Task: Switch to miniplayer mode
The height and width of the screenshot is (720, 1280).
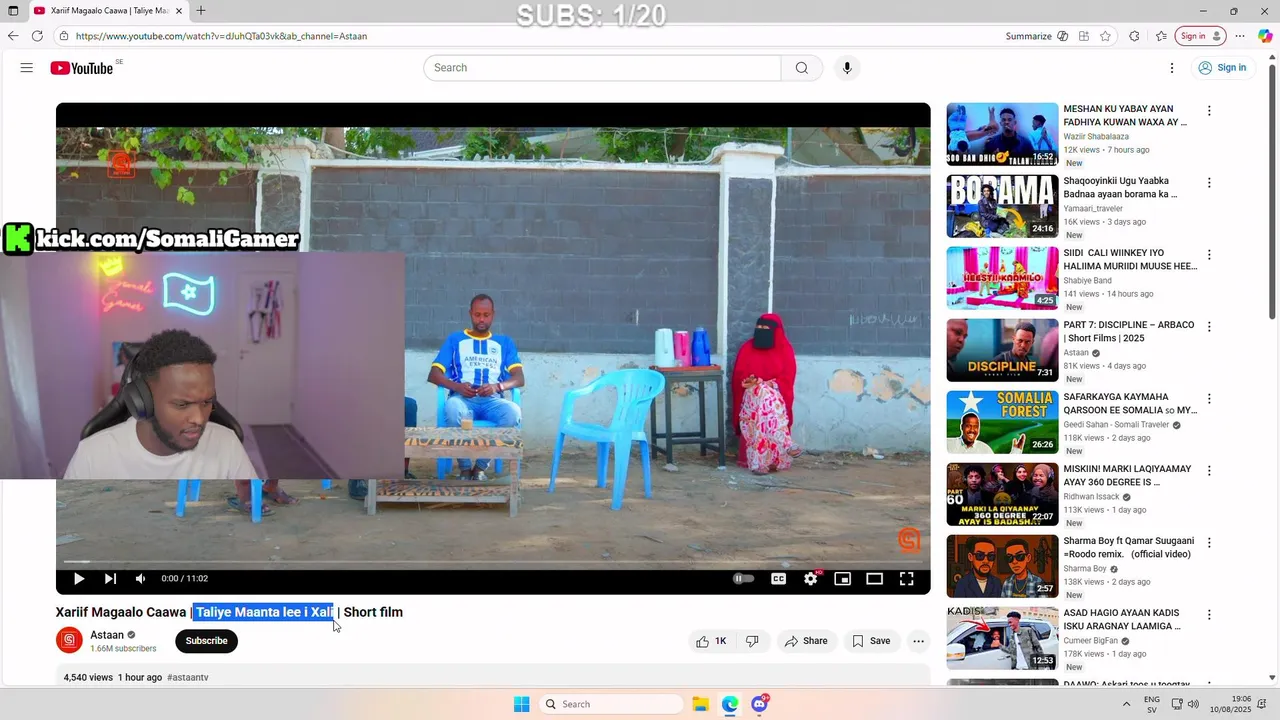Action: (x=843, y=578)
